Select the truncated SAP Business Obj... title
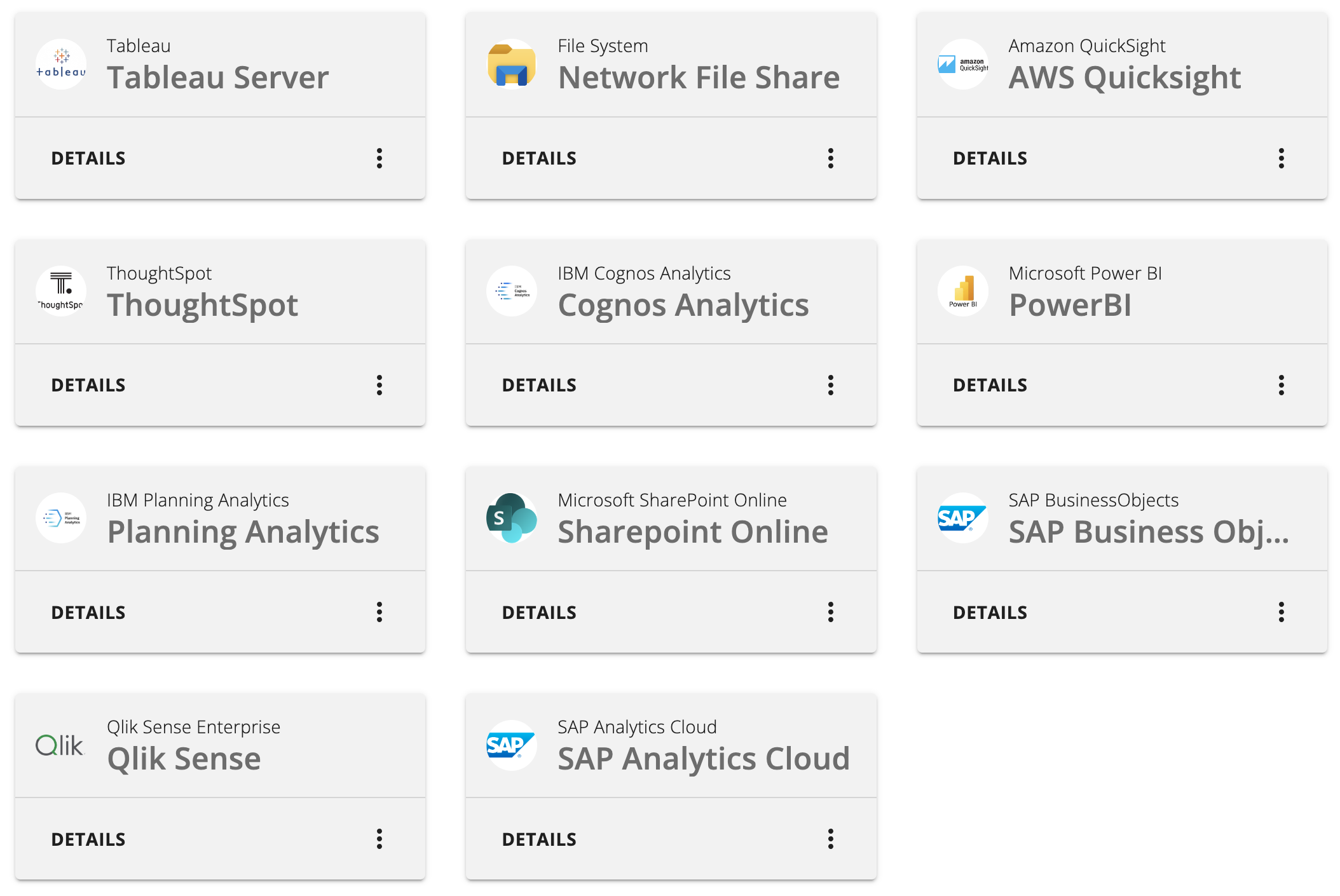 (x=1149, y=532)
